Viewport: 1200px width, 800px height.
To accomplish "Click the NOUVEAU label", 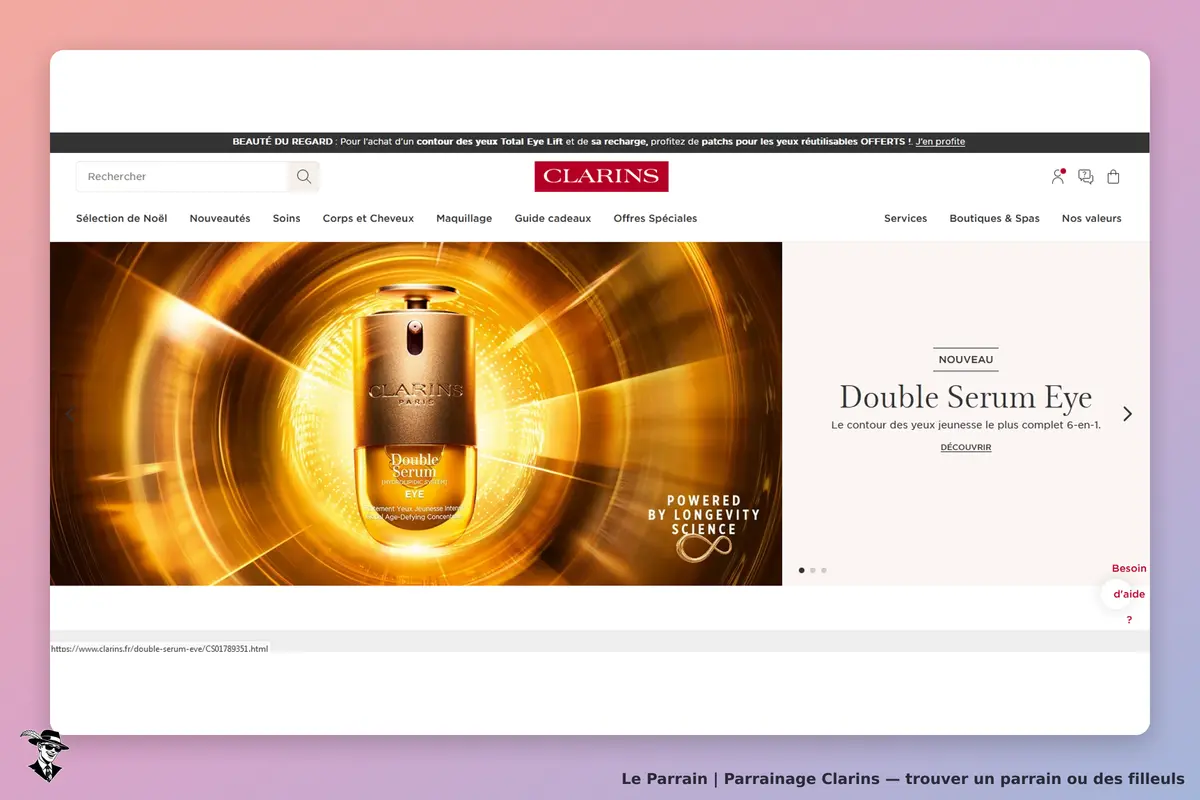I will pos(966,359).
